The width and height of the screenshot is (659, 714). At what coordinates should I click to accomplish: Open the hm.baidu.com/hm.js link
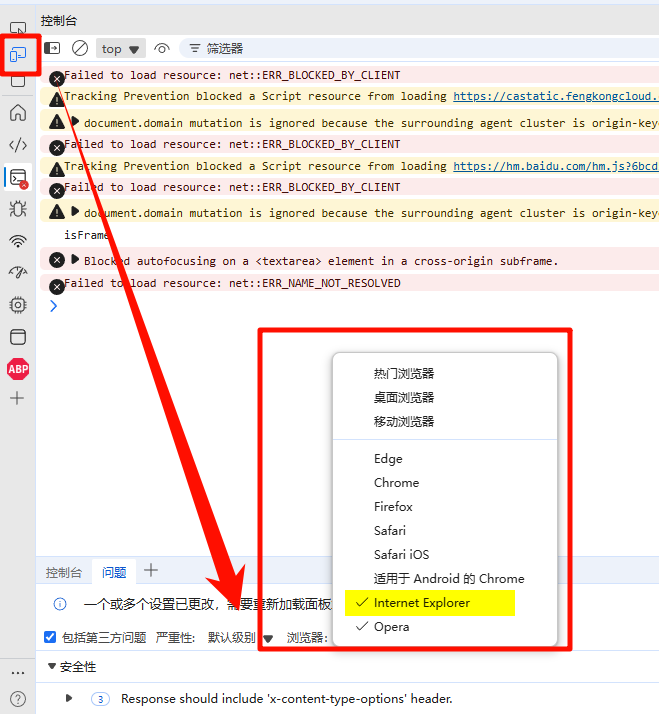pyautogui.click(x=556, y=166)
